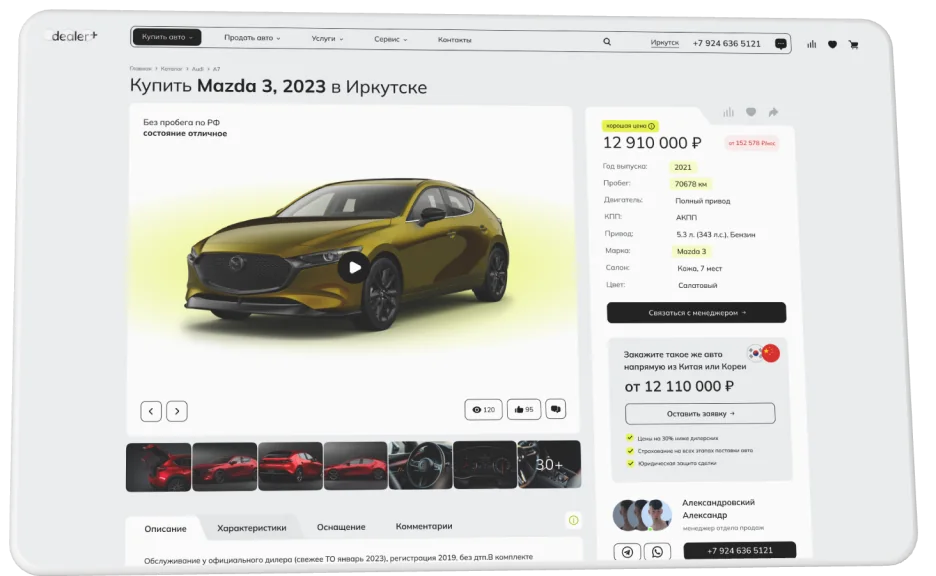
Task: Open favorites heart icon in header
Action: click(832, 44)
